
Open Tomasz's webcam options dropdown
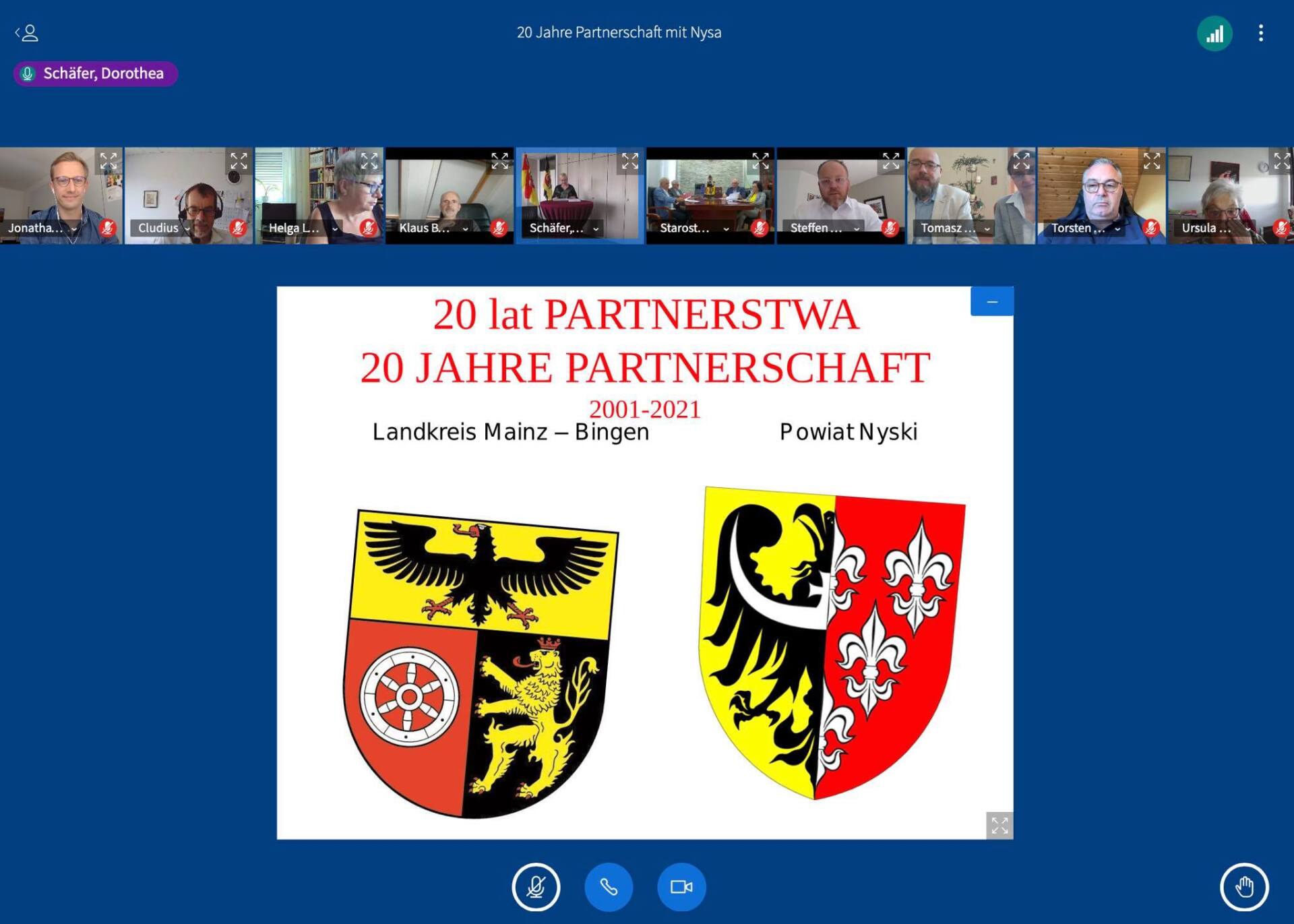click(987, 228)
